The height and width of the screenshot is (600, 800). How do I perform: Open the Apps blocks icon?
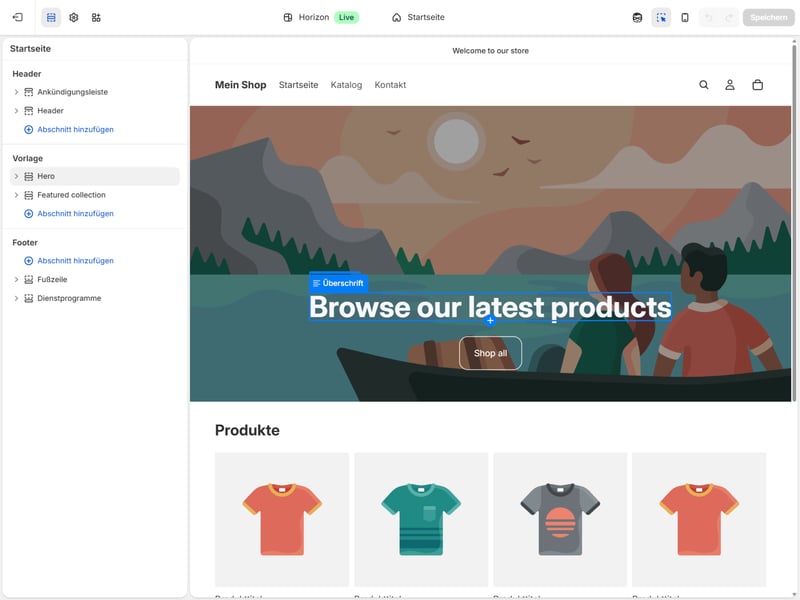point(96,17)
